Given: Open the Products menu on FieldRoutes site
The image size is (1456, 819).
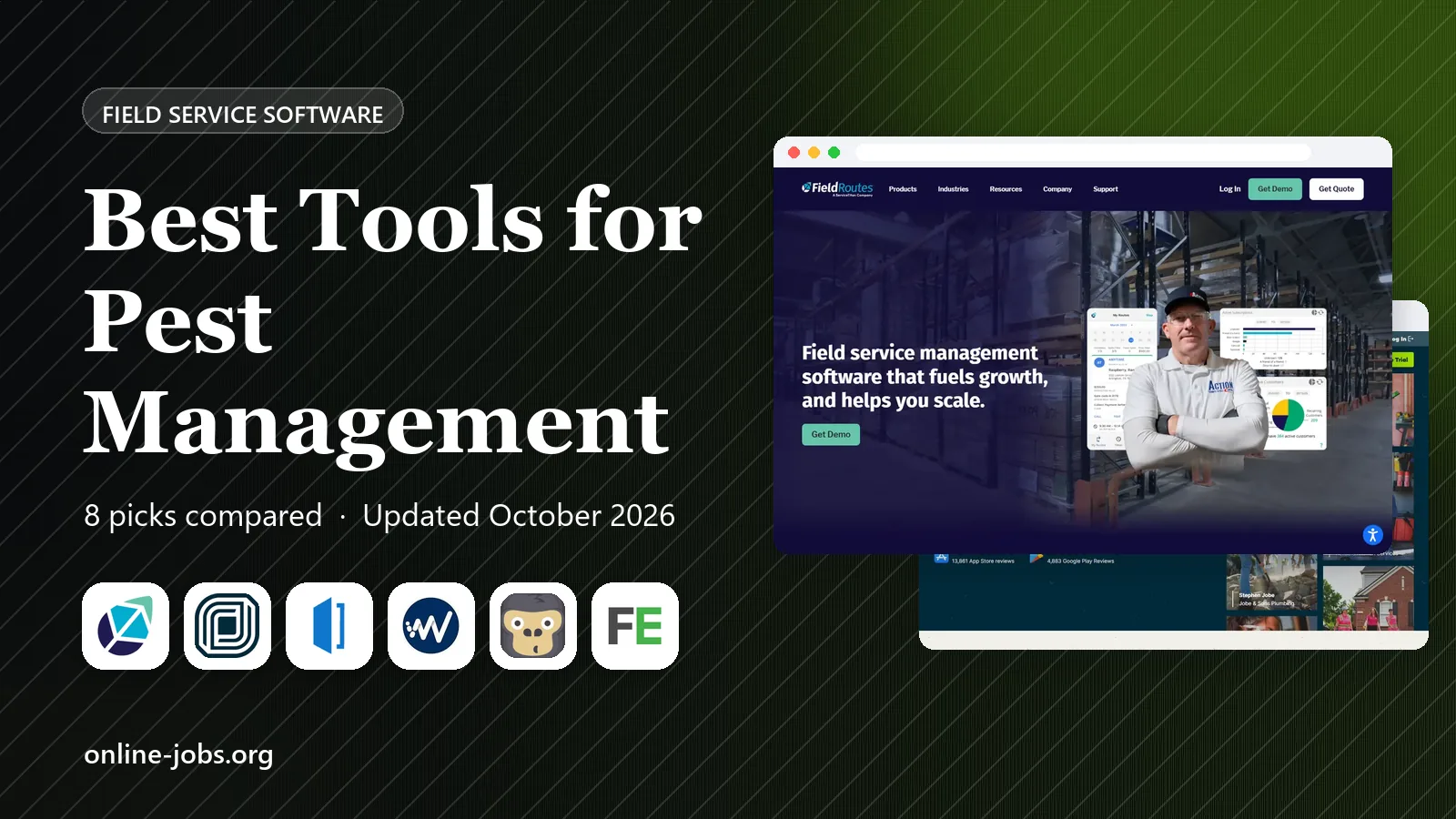Looking at the screenshot, I should [x=903, y=189].
